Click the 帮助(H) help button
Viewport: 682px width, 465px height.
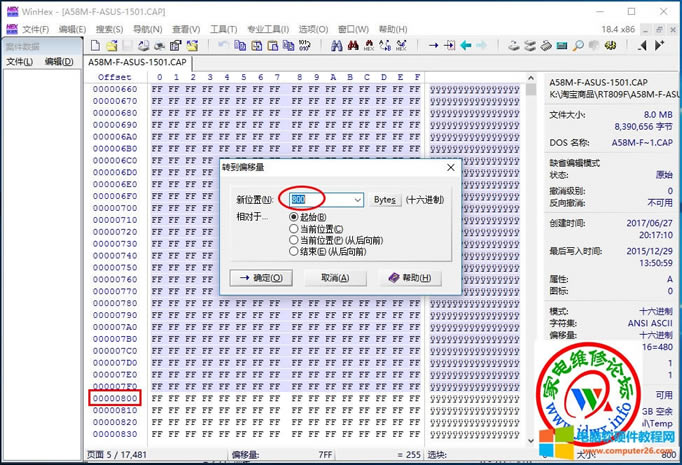(x=409, y=277)
